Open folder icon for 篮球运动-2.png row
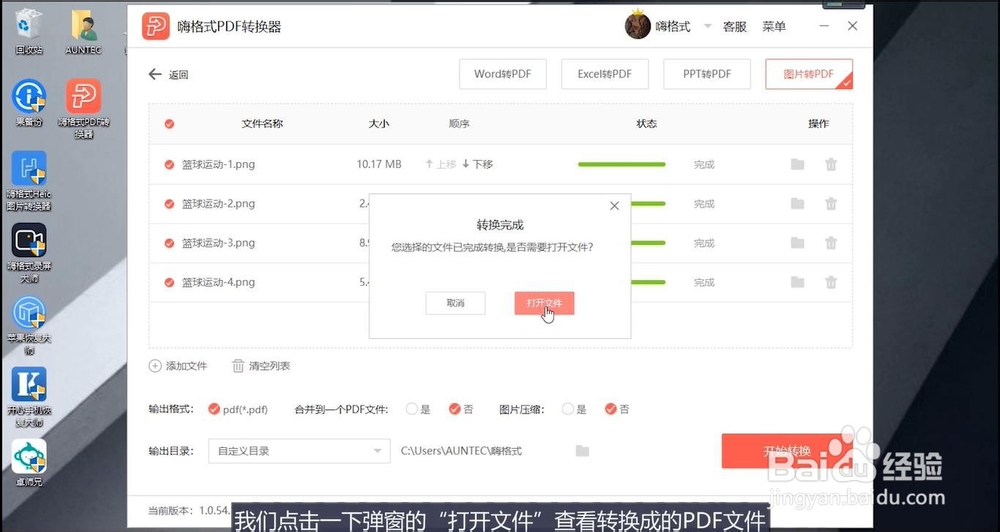 (x=797, y=204)
